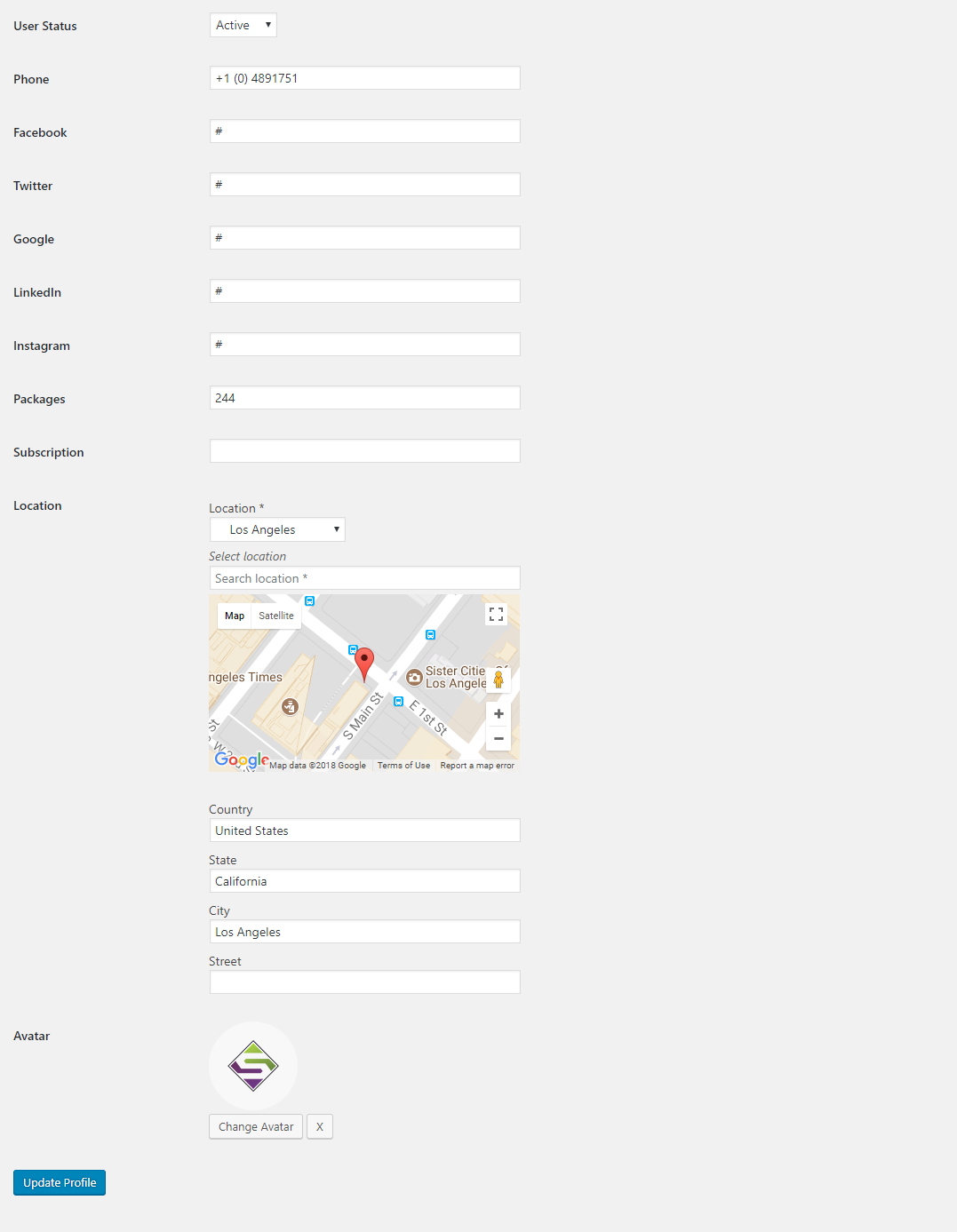
Task: Select the Street View pegman icon
Action: (498, 680)
